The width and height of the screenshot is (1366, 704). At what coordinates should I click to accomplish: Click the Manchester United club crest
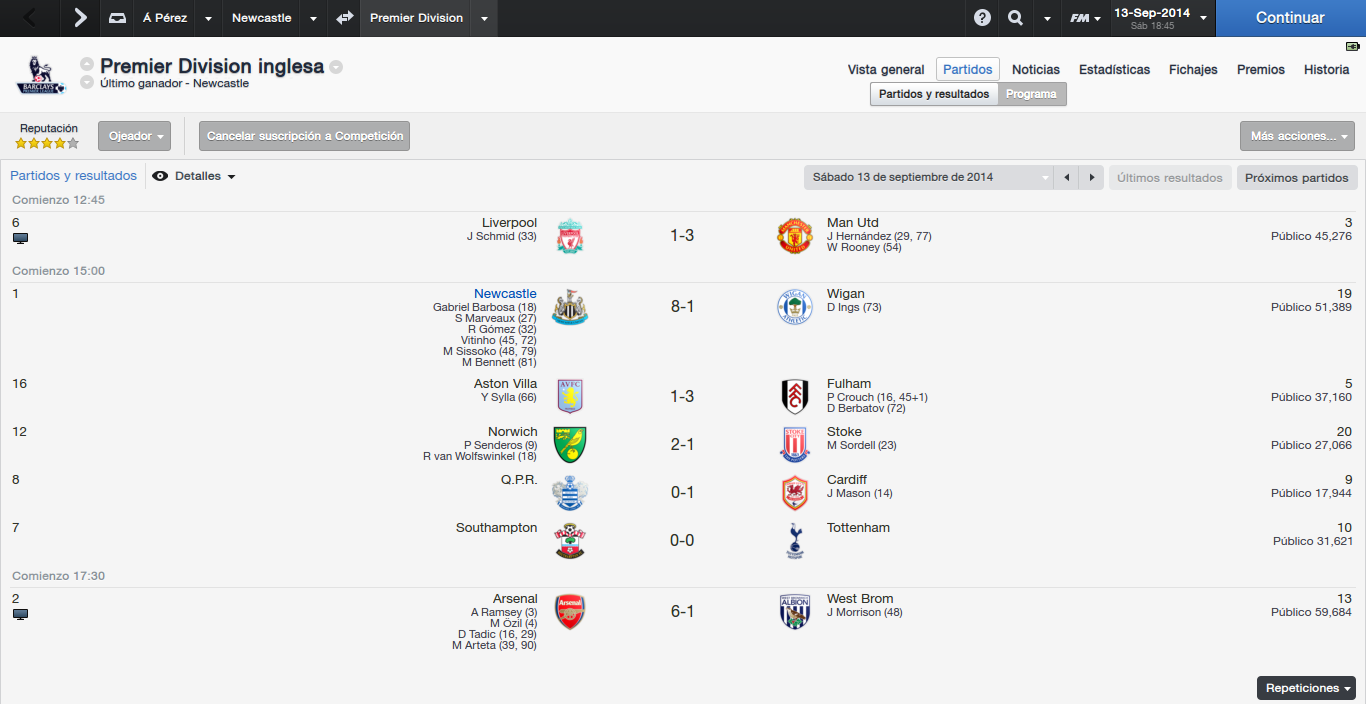pos(795,236)
